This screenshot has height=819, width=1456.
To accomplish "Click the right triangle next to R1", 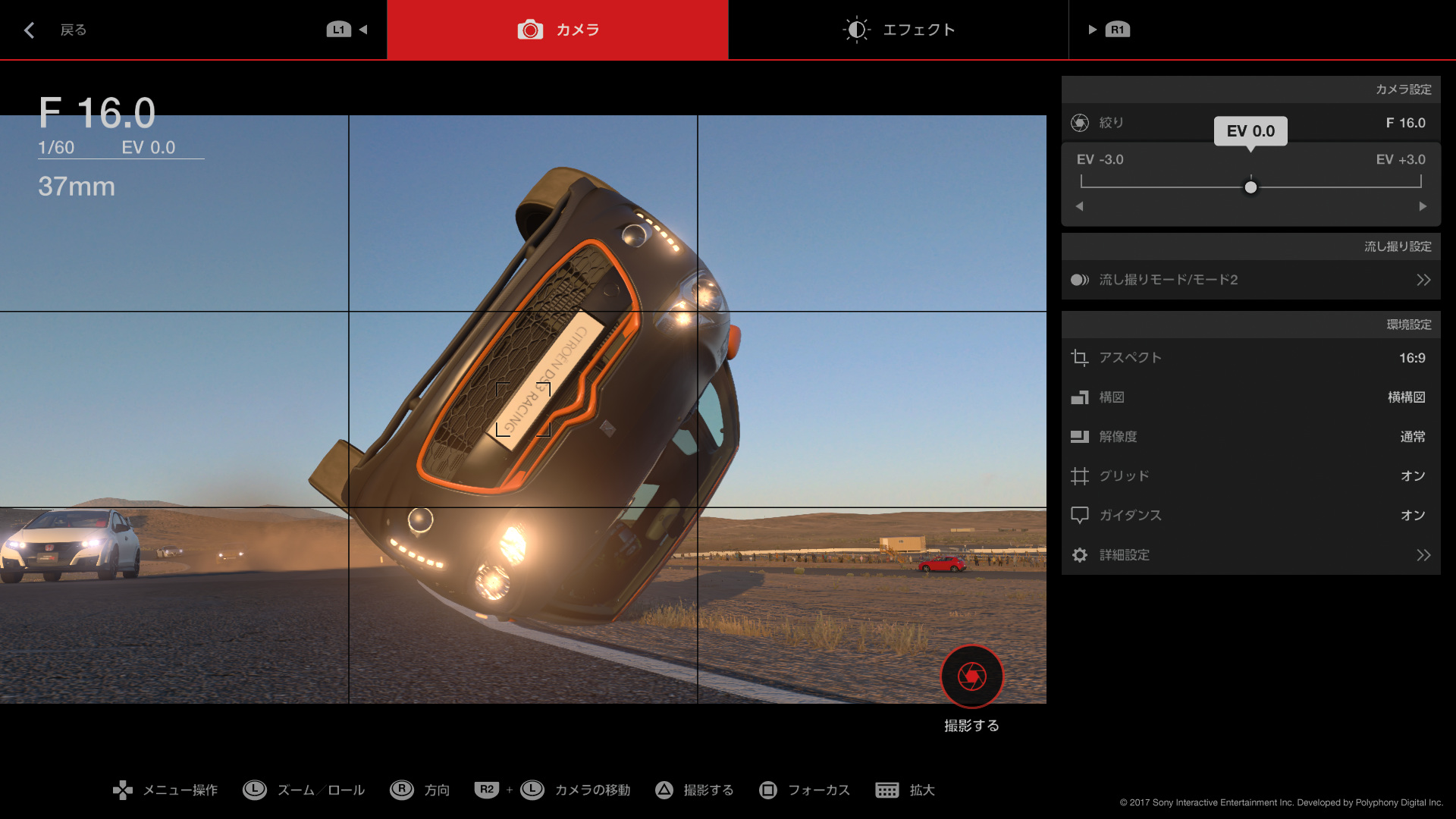I will point(1092,30).
